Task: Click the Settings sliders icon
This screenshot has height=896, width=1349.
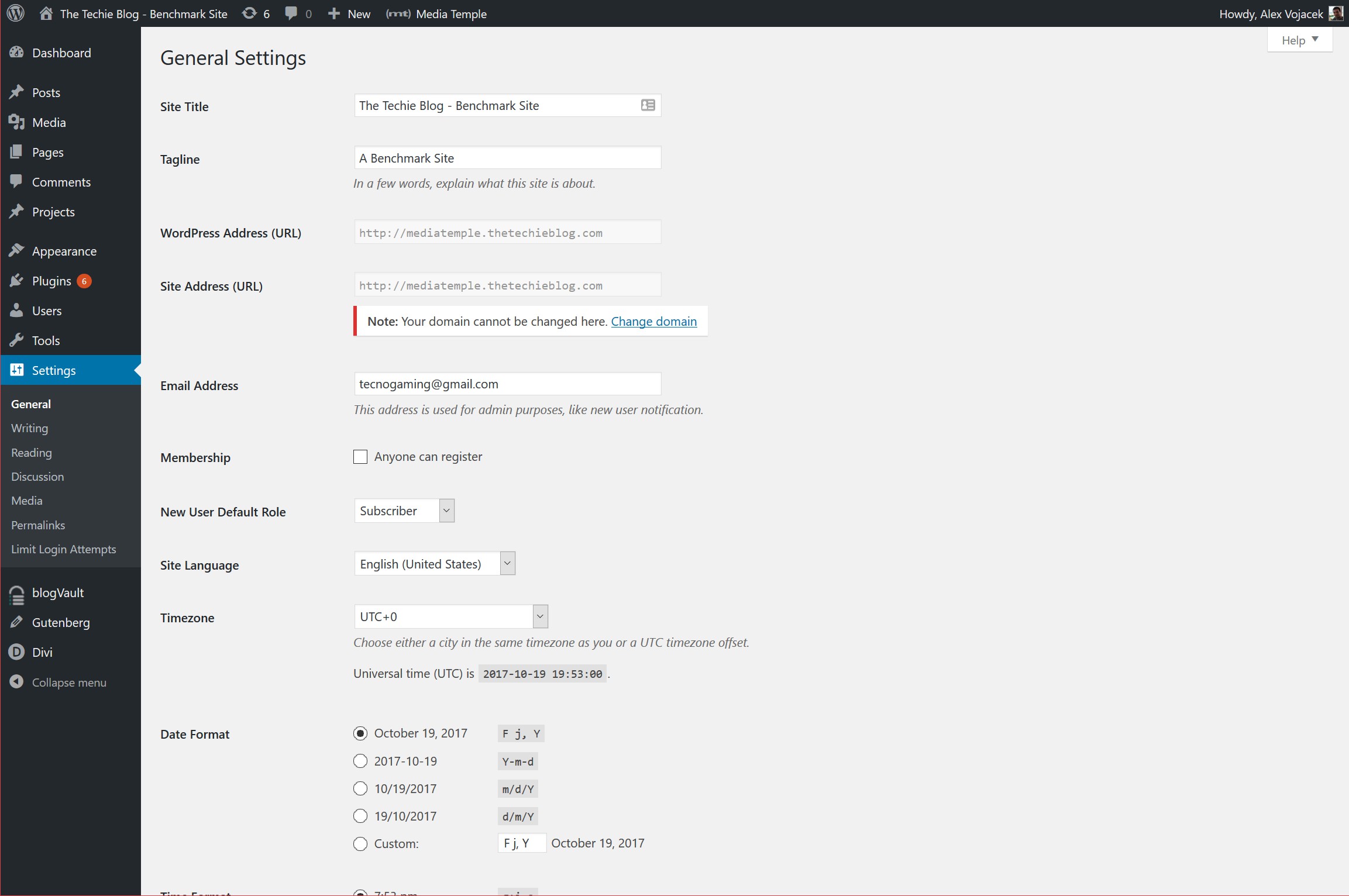Action: point(16,370)
